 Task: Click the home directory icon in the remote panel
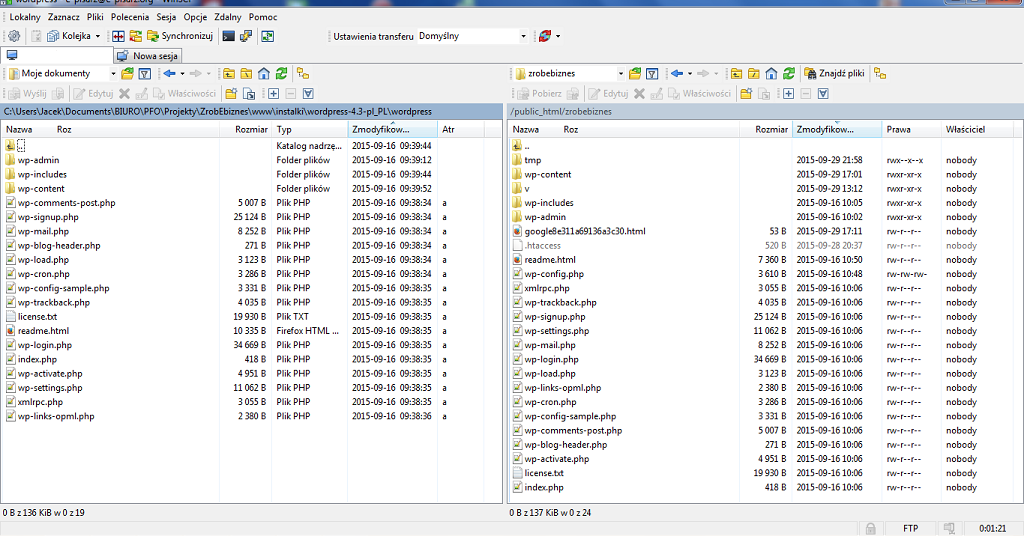click(771, 74)
